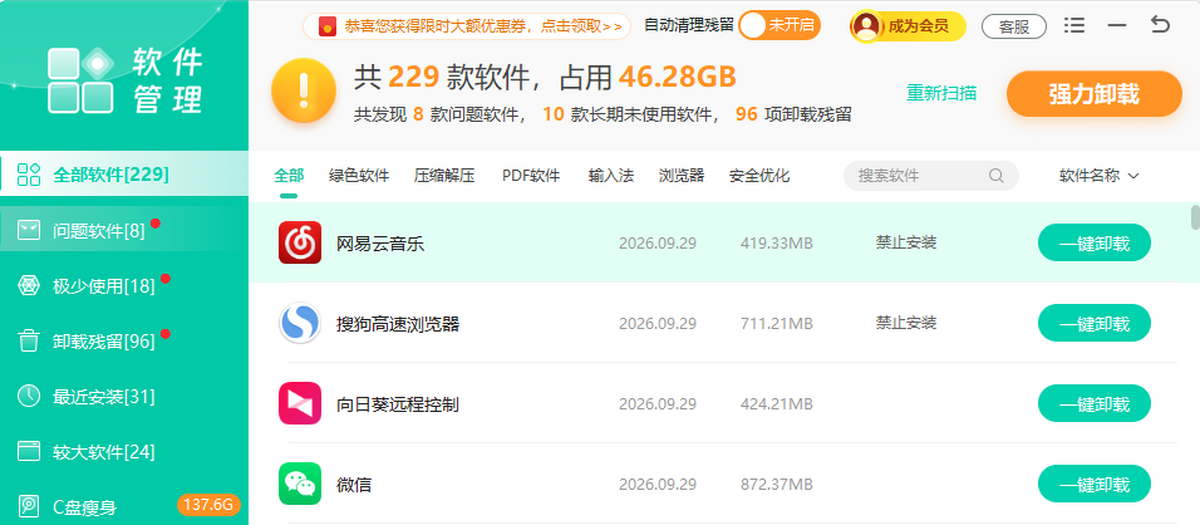Image resolution: width=1200 pixels, height=525 pixels.
Task: Click the back arrow icon at top right
Action: point(1160,25)
